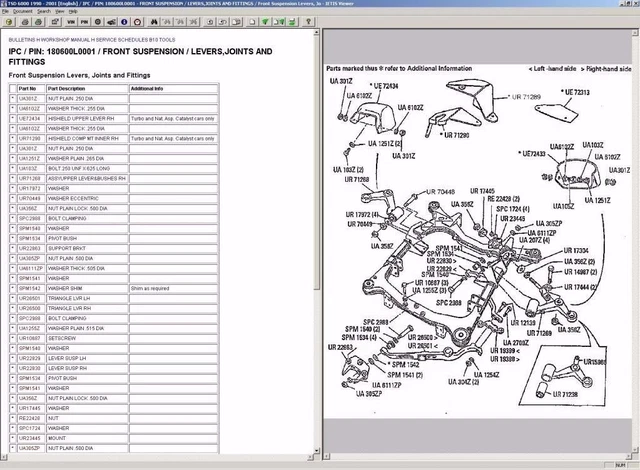Select the UA103Z part number cell
This screenshot has width=640, height=470.
pos(31,168)
